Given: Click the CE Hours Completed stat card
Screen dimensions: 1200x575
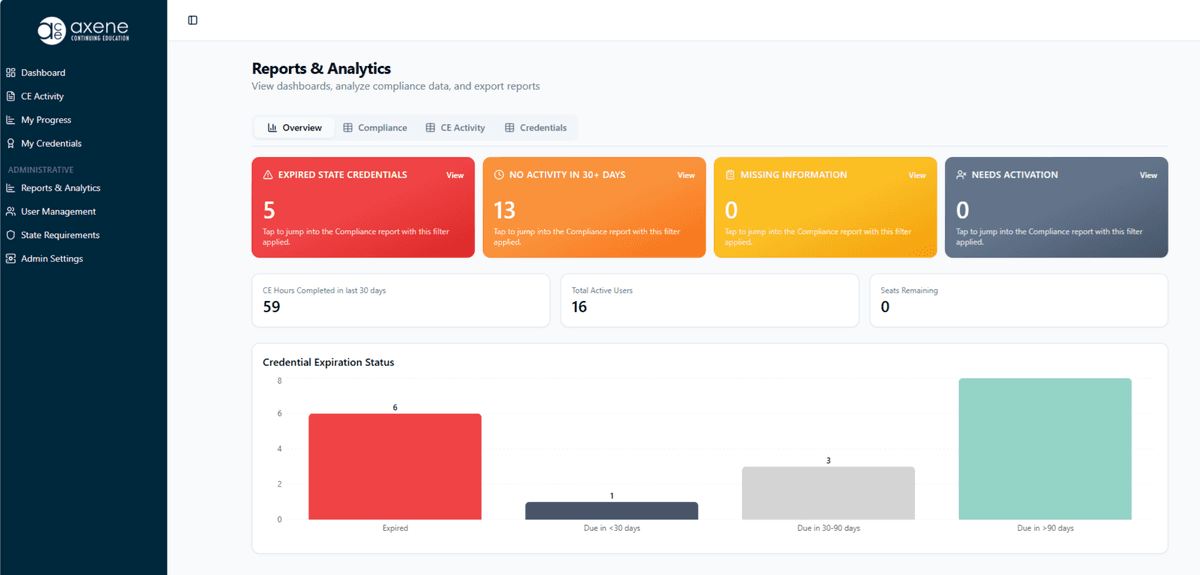Looking at the screenshot, I should point(401,300).
